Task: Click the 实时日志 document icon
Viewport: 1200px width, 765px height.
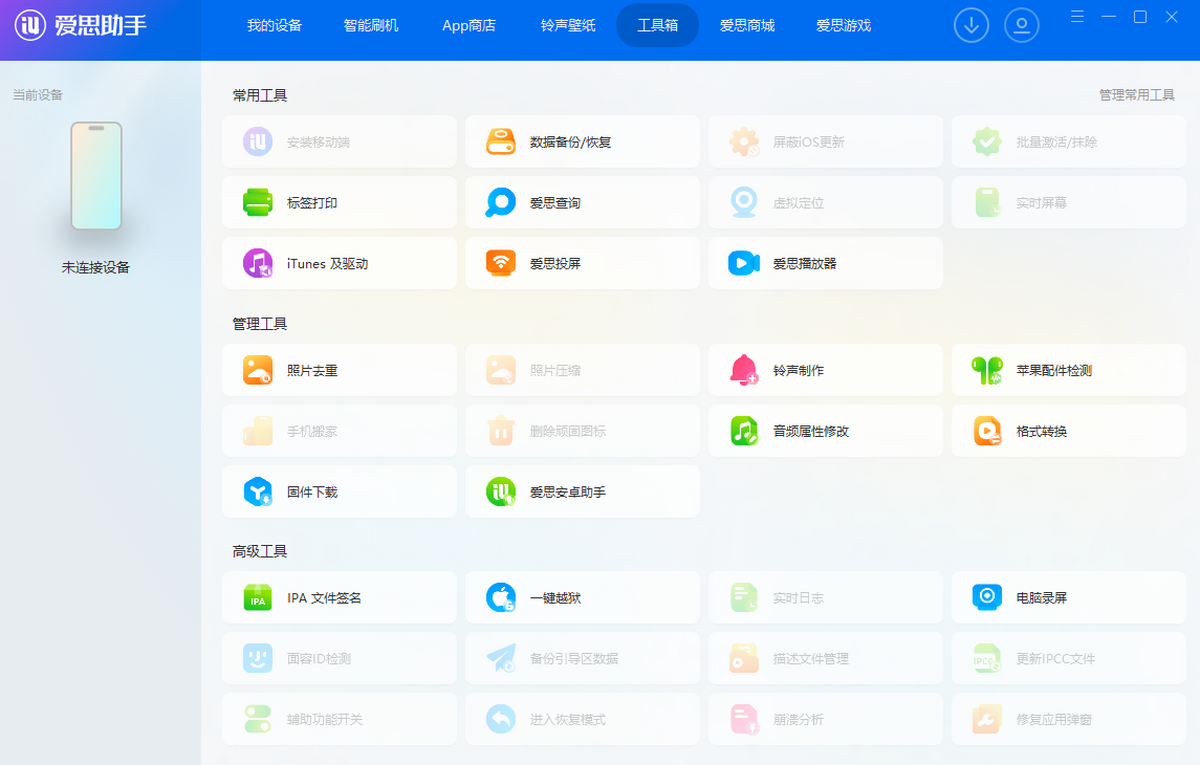Action: click(x=744, y=598)
